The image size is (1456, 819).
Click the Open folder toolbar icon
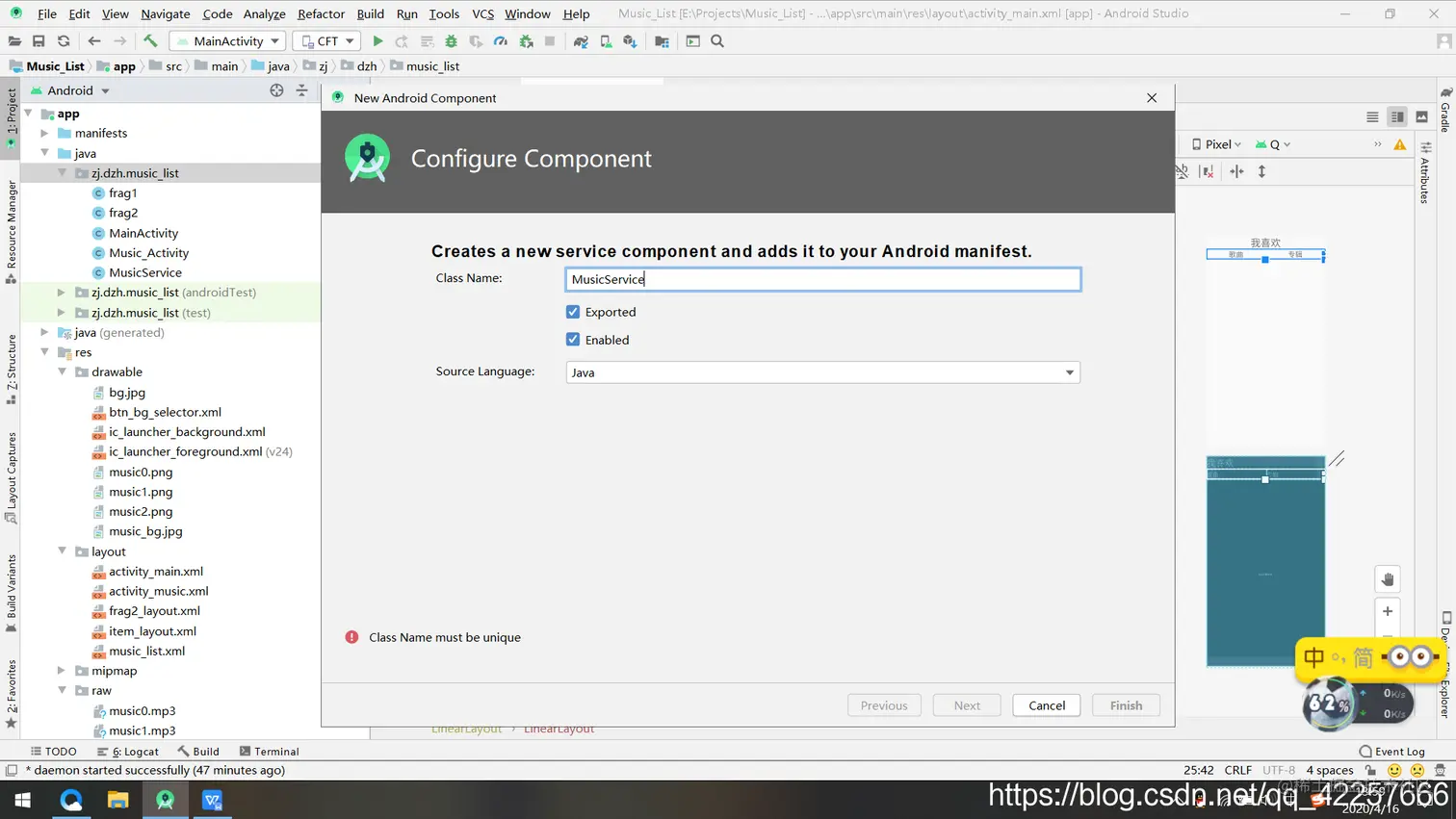[x=14, y=41]
